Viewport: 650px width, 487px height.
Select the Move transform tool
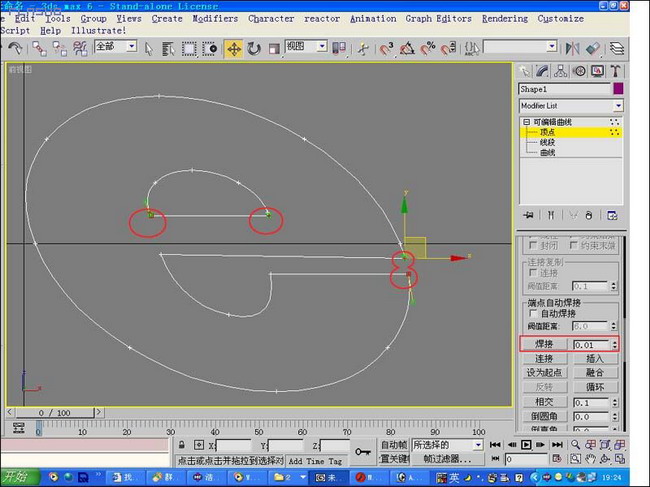[234, 49]
